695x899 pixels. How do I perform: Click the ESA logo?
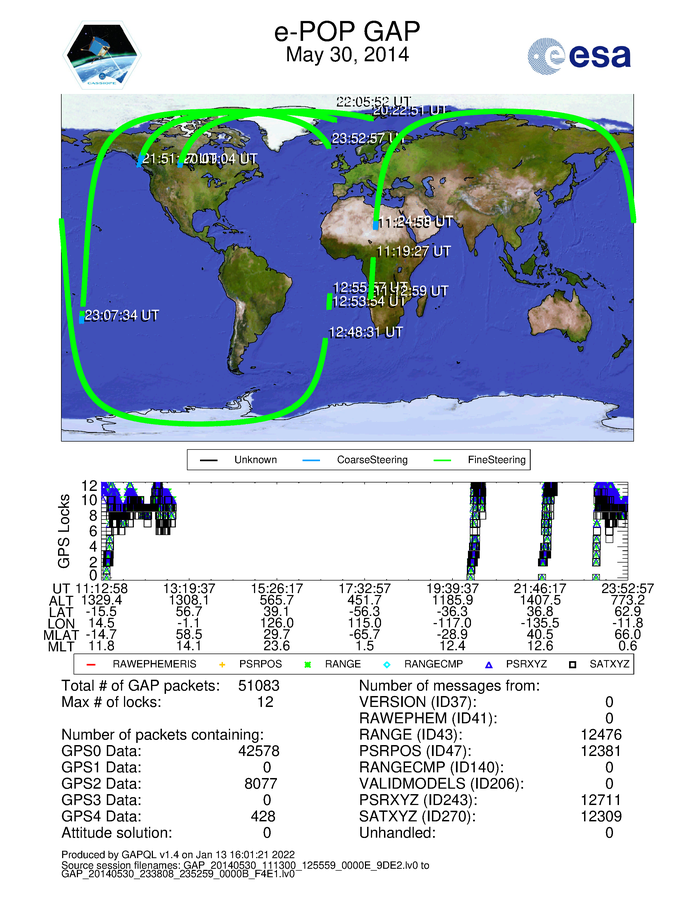point(580,56)
